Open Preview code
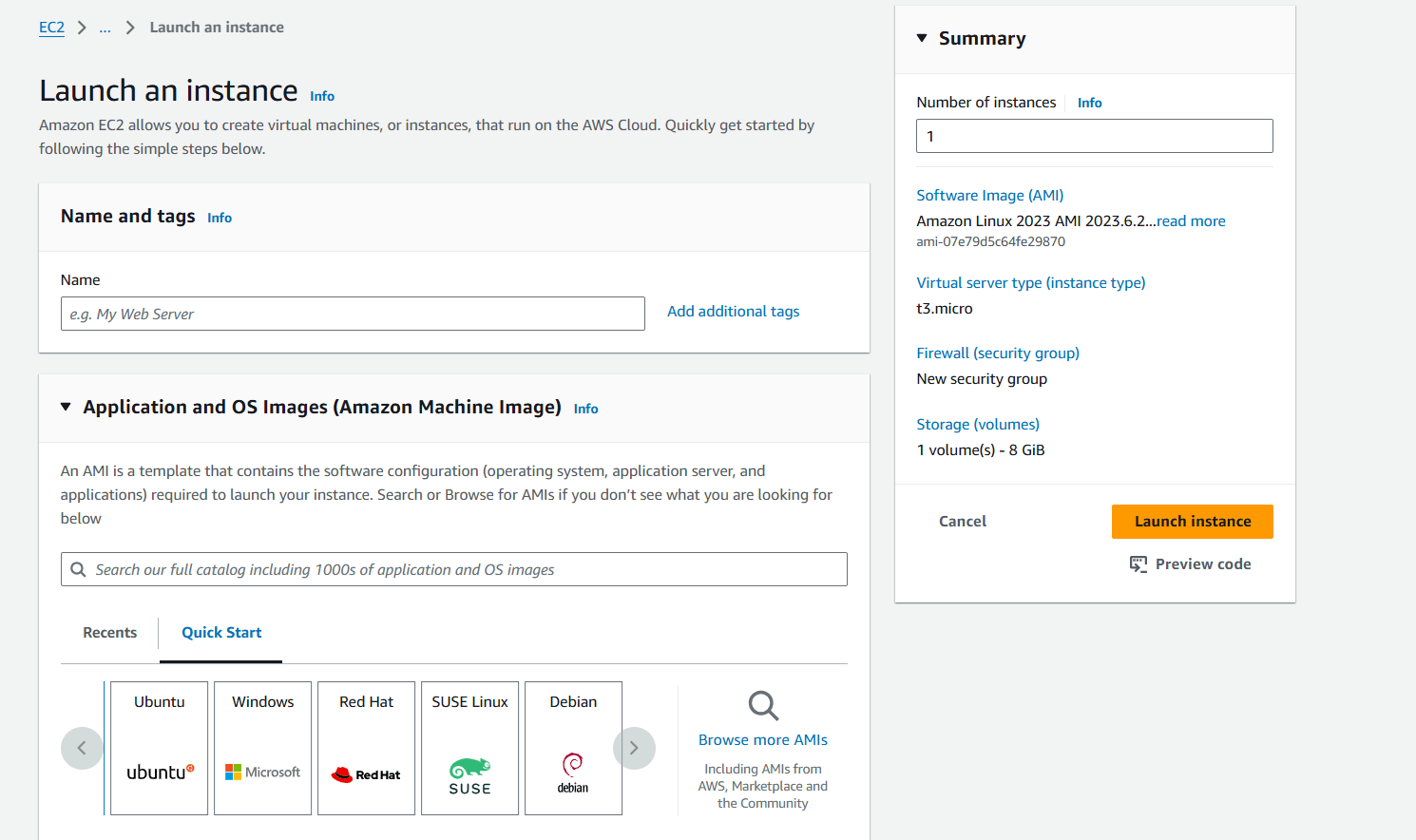The image size is (1416, 840). pos(1190,564)
